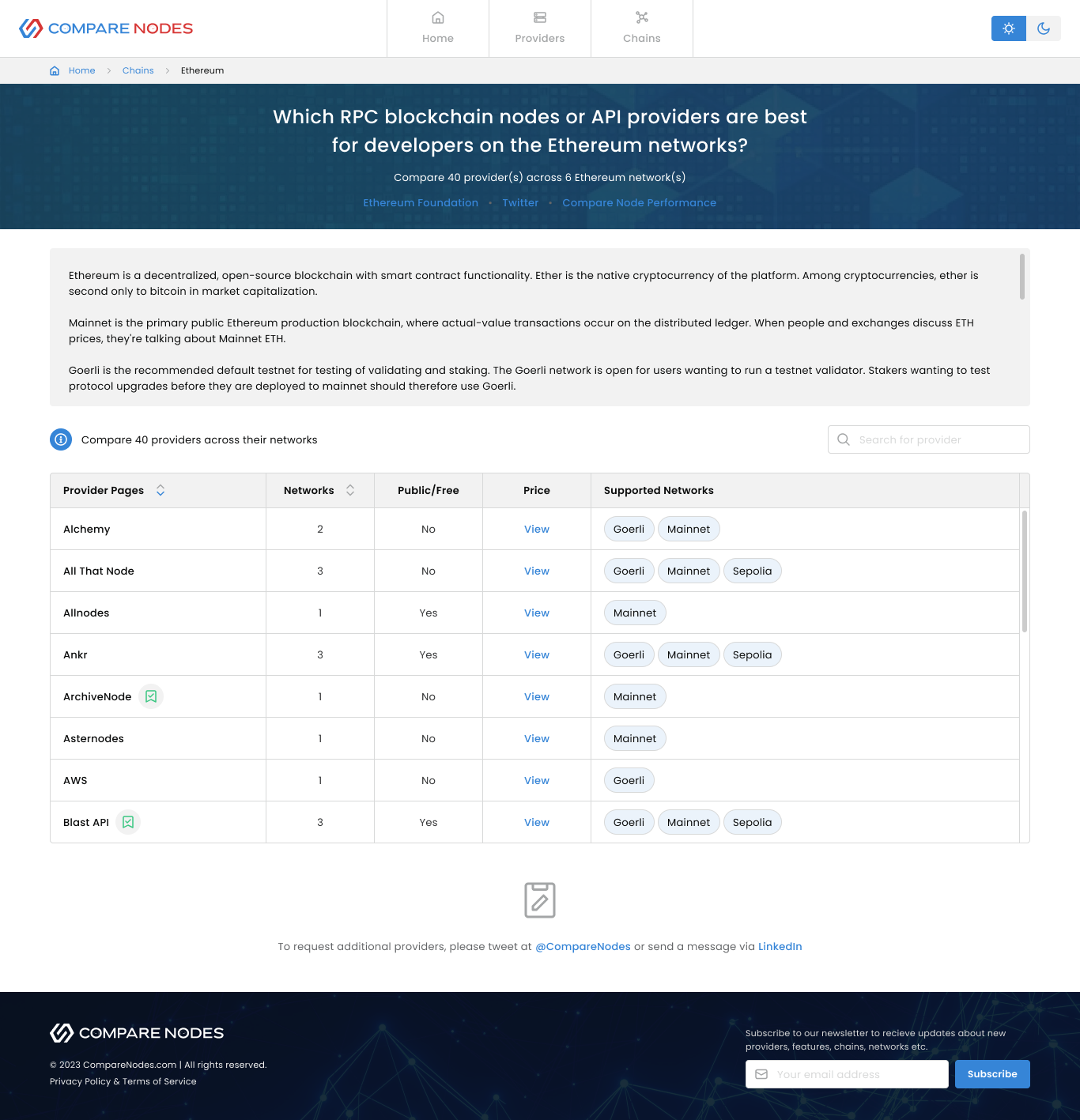The image size is (1080, 1120).
Task: Click the description box scrollbar thumb
Action: click(1022, 277)
